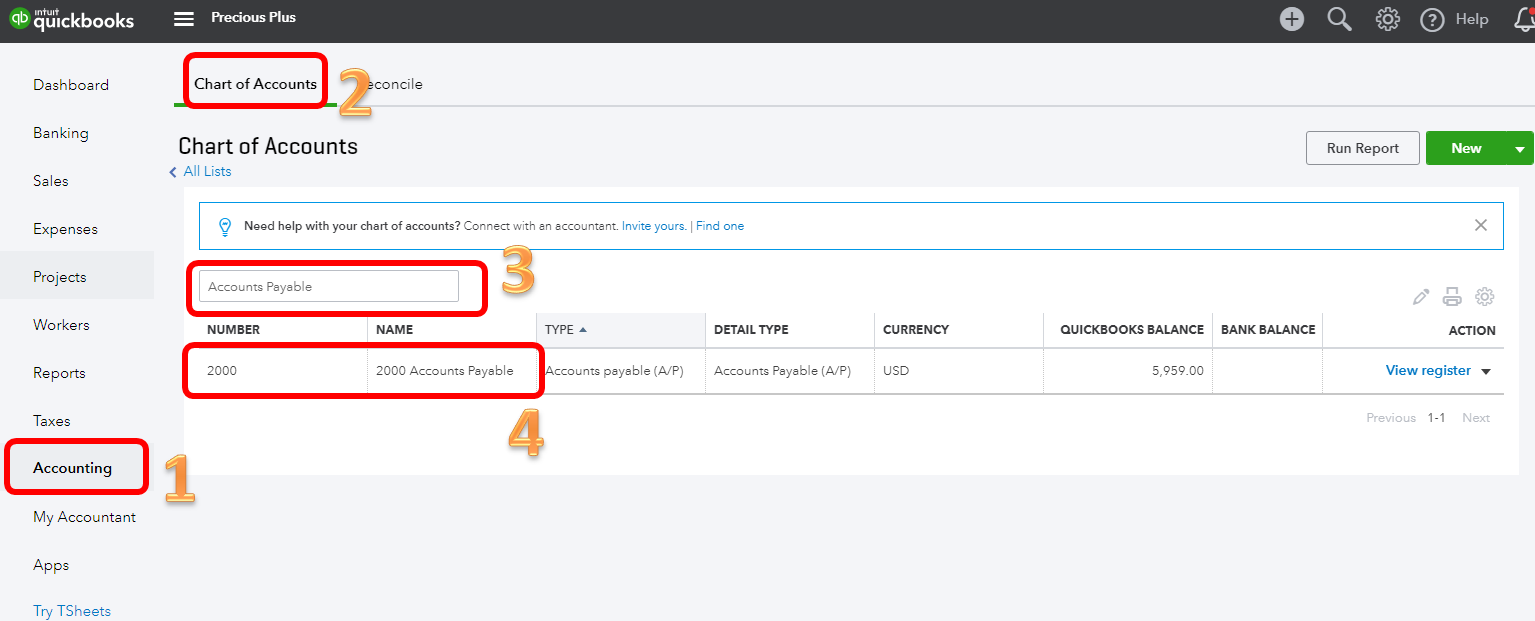Open the notifications bell icon
The width and height of the screenshot is (1535, 621).
pyautogui.click(x=1522, y=18)
